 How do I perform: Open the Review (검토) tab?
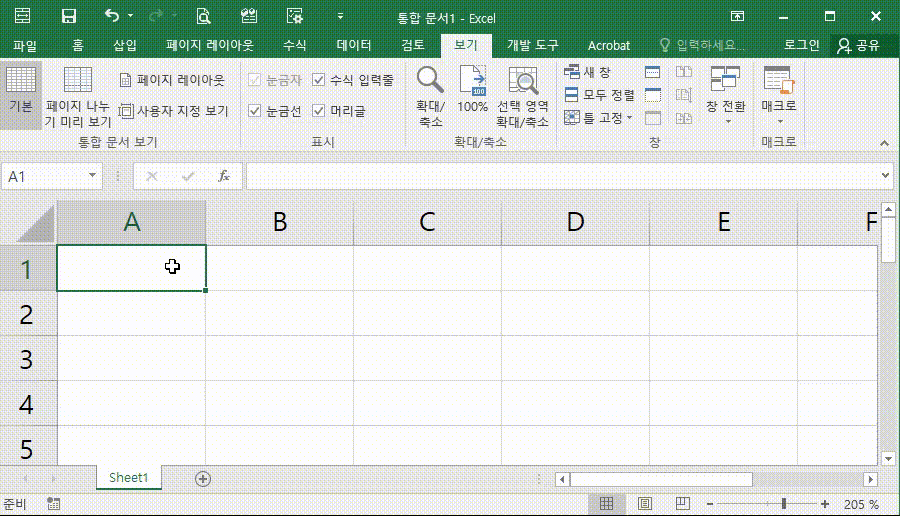click(x=413, y=45)
